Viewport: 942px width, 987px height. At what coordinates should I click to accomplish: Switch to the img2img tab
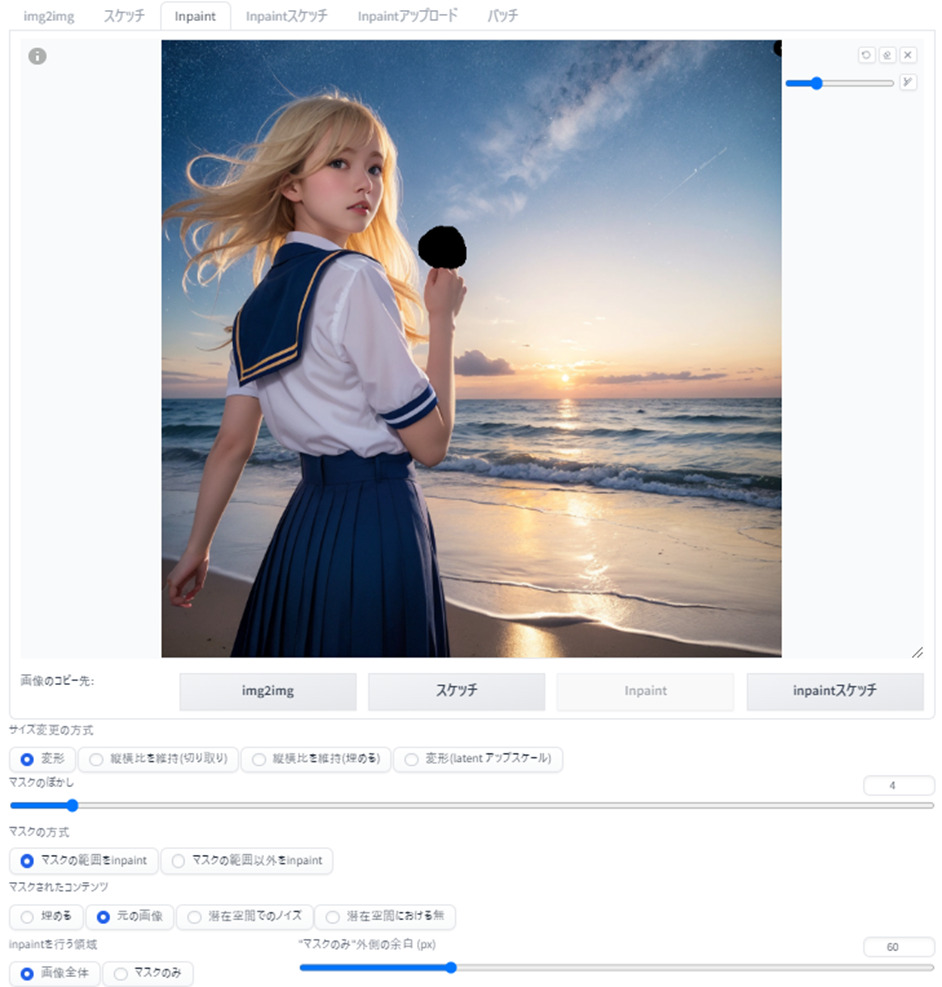(x=49, y=17)
